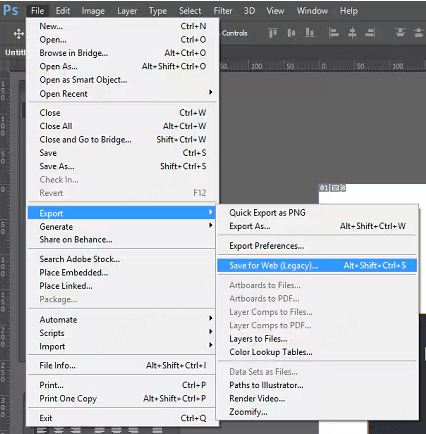This screenshot has height=434, width=426.
Task: Click the Photoshop Ps logo icon
Action: coord(10,10)
